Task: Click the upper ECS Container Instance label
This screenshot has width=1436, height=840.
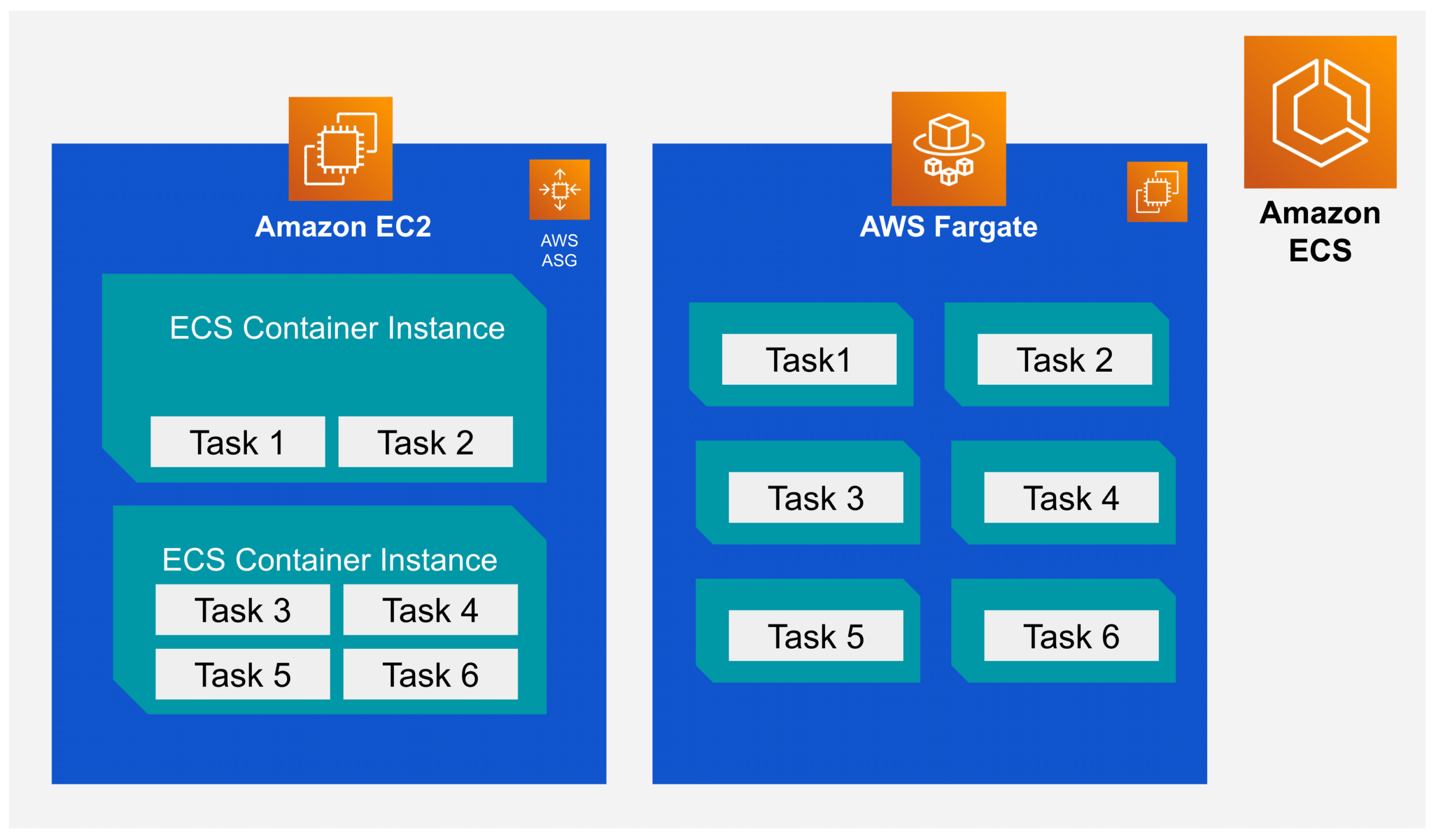Action: (x=337, y=328)
